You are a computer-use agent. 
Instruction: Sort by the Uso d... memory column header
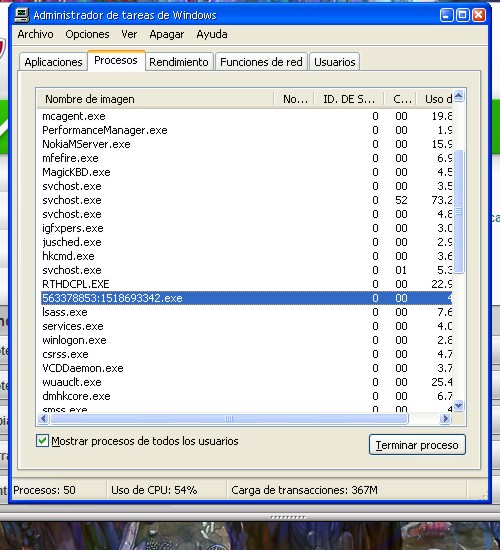click(x=435, y=99)
